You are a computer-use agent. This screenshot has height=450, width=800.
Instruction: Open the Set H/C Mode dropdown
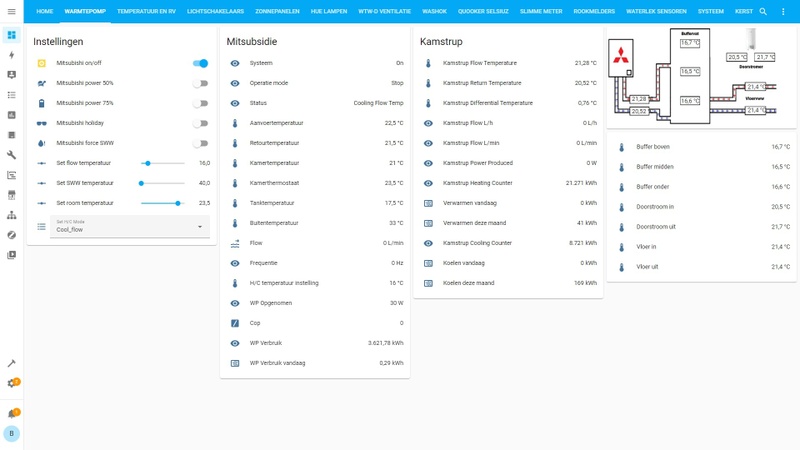pos(130,226)
